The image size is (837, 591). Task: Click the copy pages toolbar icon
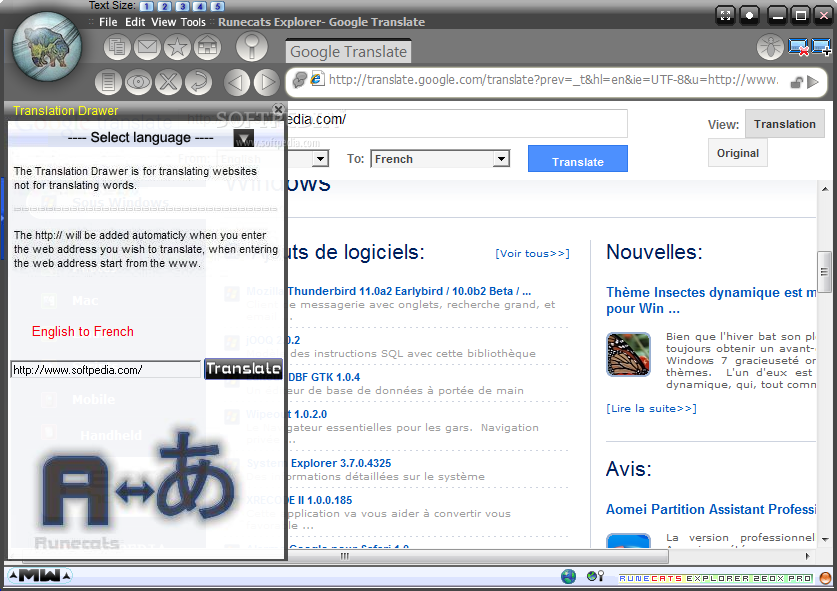tap(117, 47)
